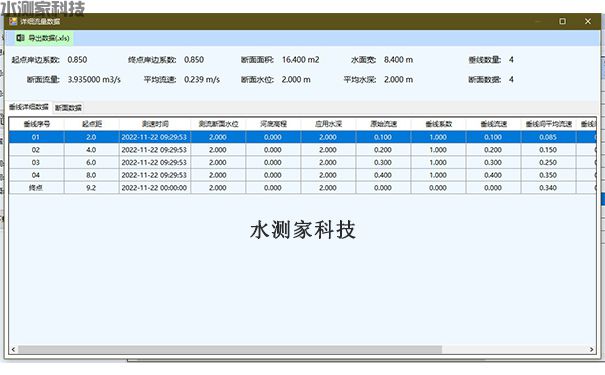
Task: Click the 测速时间 cell in row 04
Action: pyautogui.click(x=154, y=175)
